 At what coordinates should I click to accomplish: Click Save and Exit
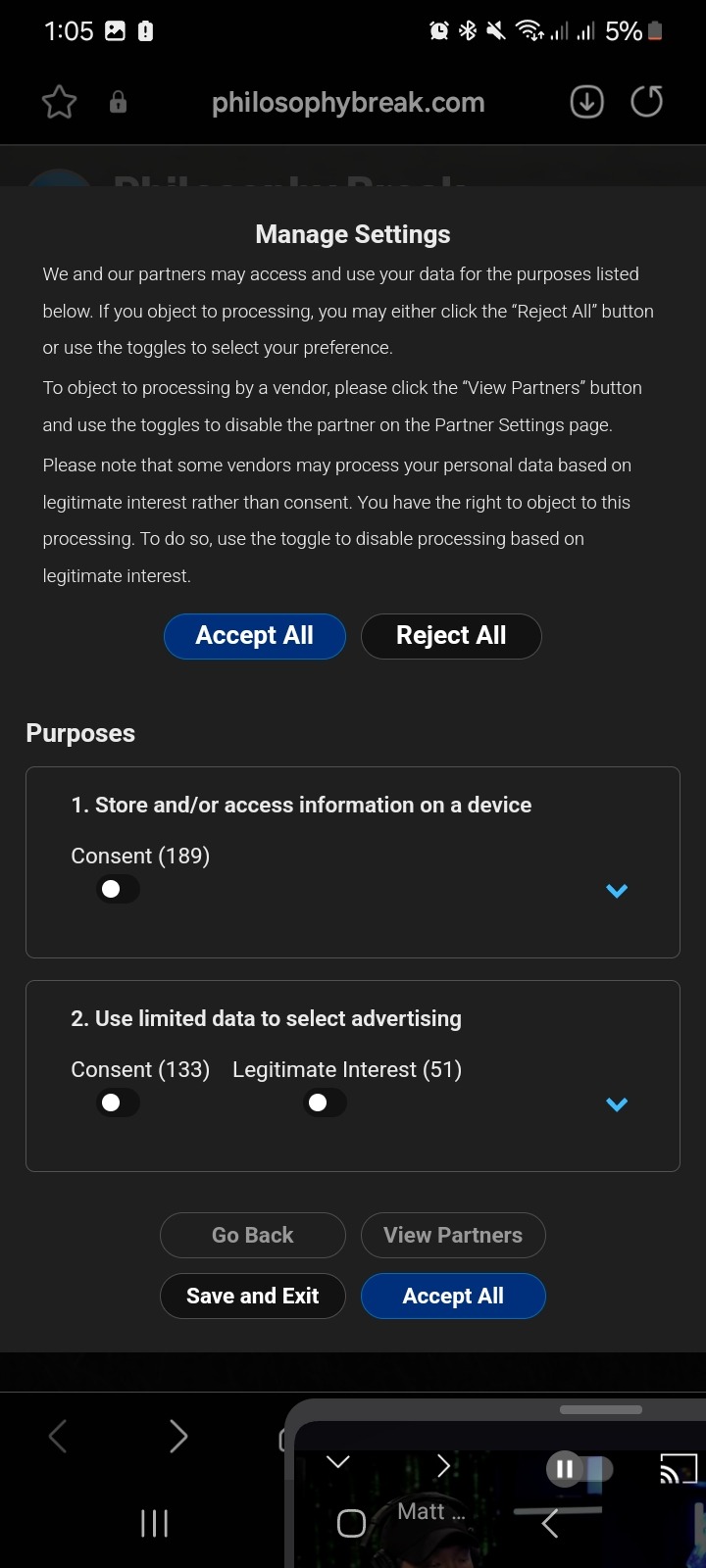tap(253, 1296)
